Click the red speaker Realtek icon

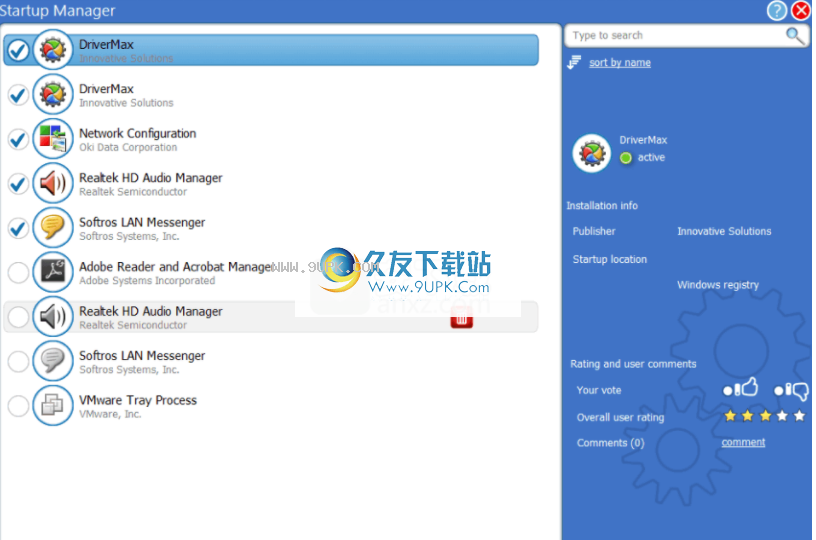53,183
